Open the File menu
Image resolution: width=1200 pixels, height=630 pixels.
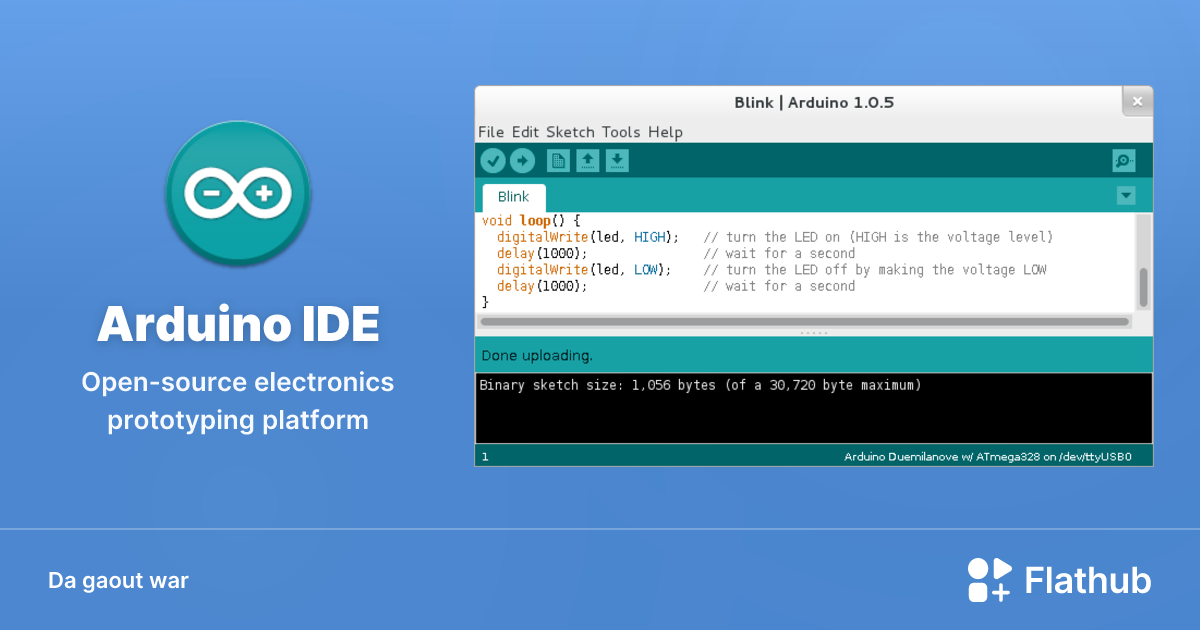coord(491,131)
